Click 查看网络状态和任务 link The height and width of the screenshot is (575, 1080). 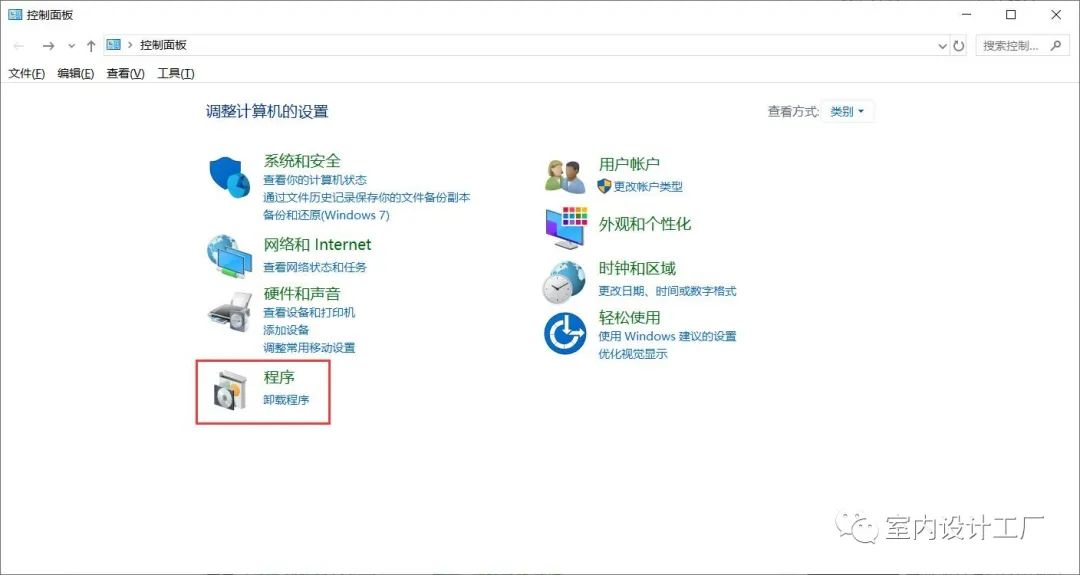click(315, 266)
